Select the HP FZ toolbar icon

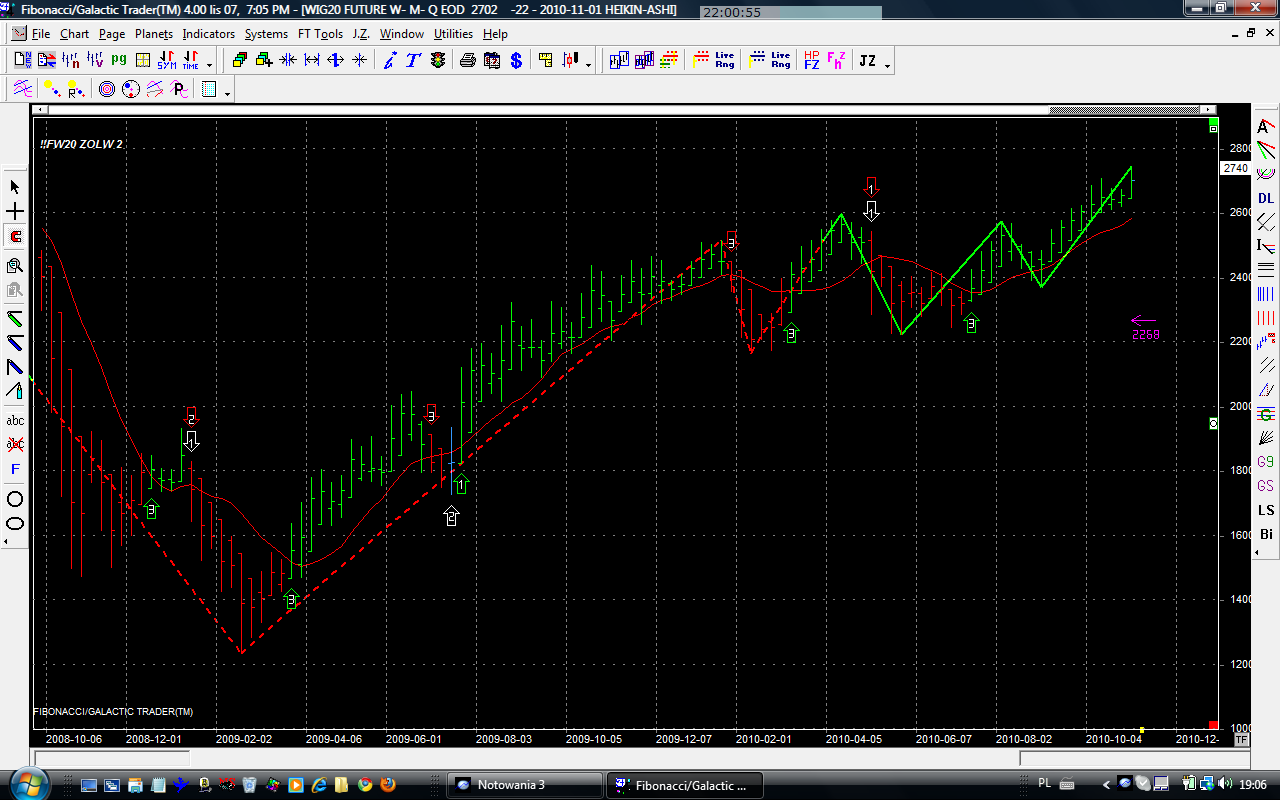pos(811,61)
